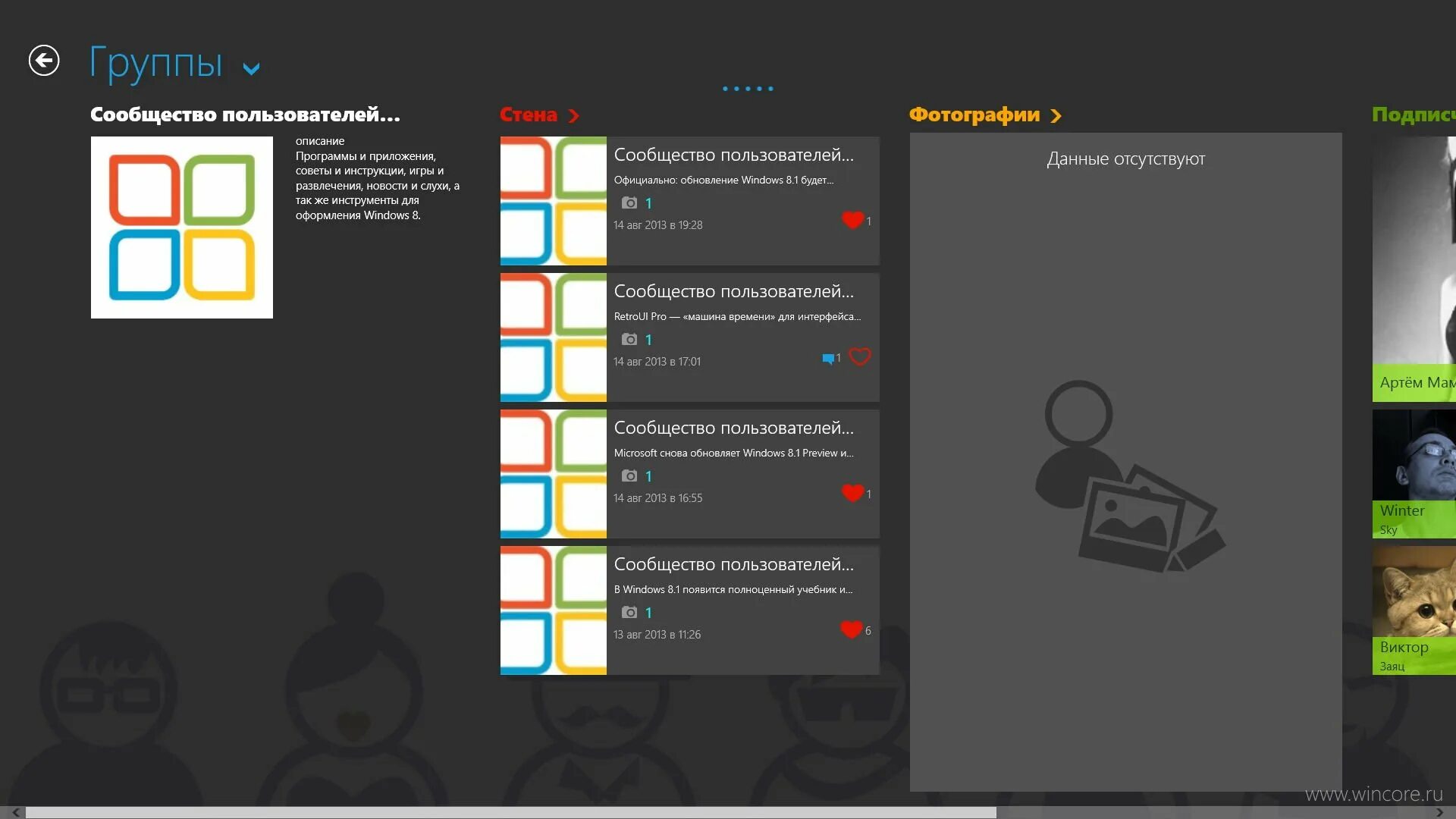
Task: Toggle like heart on 19:28 post
Action: coord(852,220)
